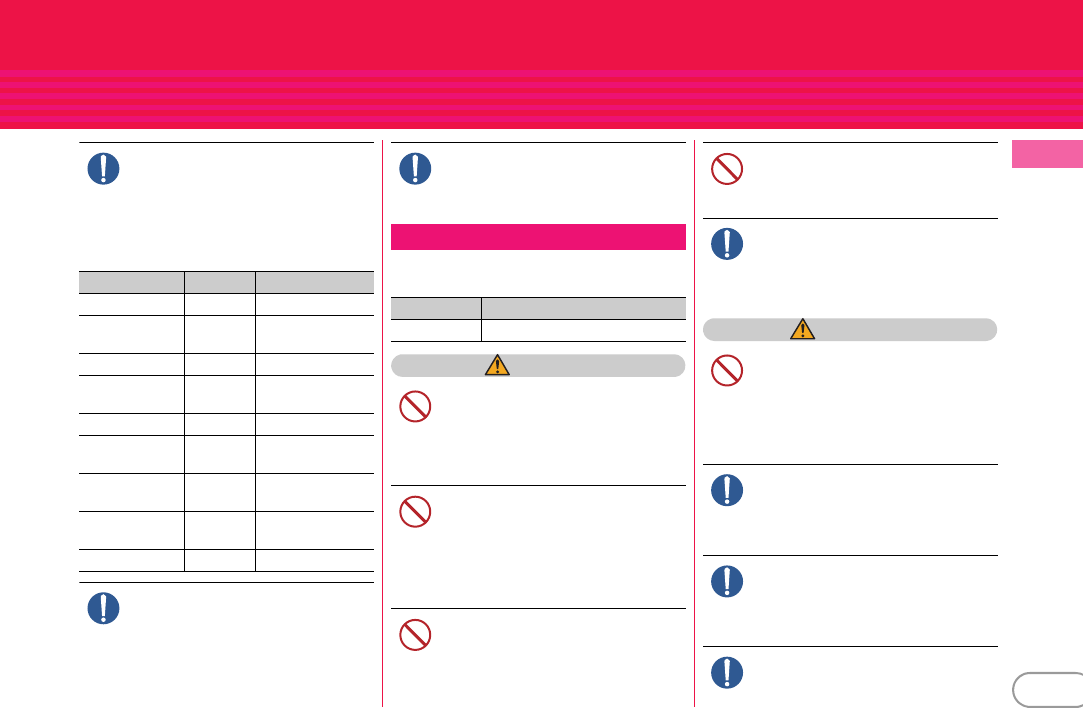Click the first prohibition icon under middle warning bar
The width and height of the screenshot is (1083, 708).
tap(415, 407)
